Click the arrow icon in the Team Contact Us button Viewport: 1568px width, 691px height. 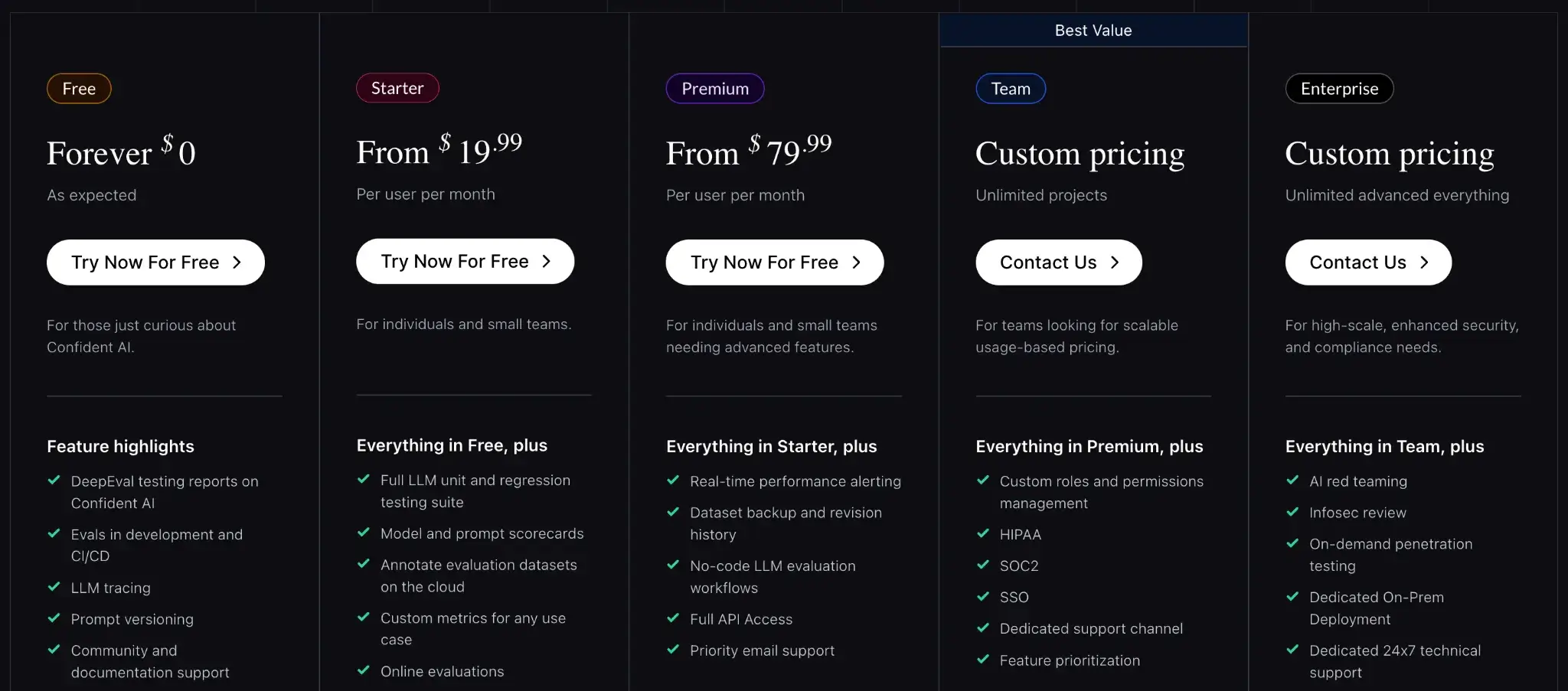pos(1115,262)
